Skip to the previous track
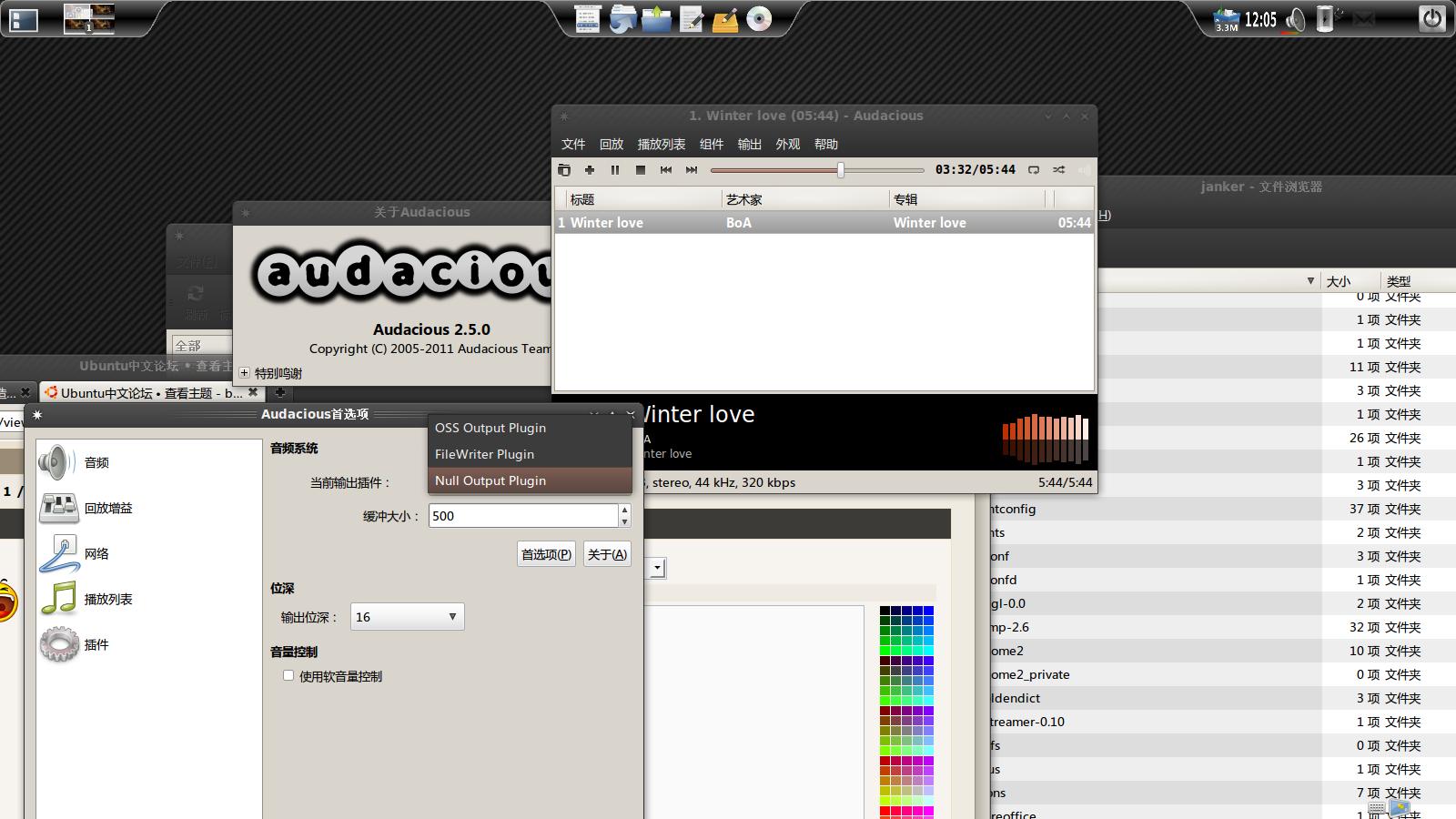This screenshot has width=1456, height=819. pos(666,170)
